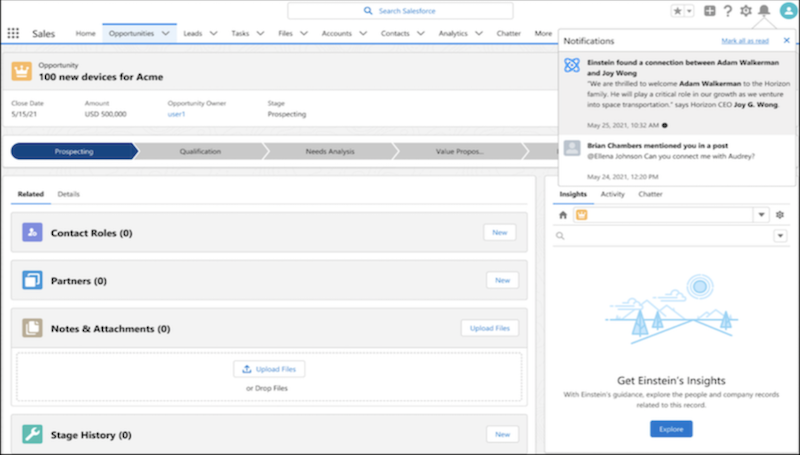Image resolution: width=800 pixels, height=455 pixels.
Task: Click the Opportunity crown icon
Action: click(21, 71)
